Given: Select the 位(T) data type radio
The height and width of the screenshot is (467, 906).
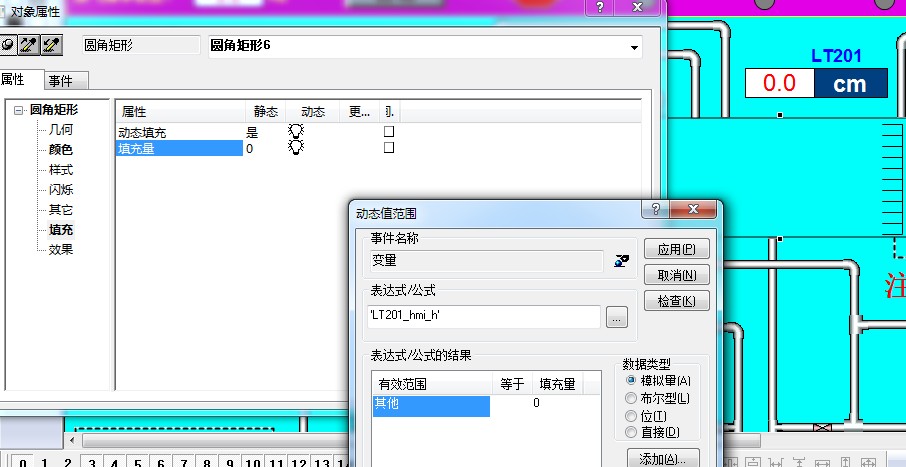Looking at the screenshot, I should coord(631,416).
